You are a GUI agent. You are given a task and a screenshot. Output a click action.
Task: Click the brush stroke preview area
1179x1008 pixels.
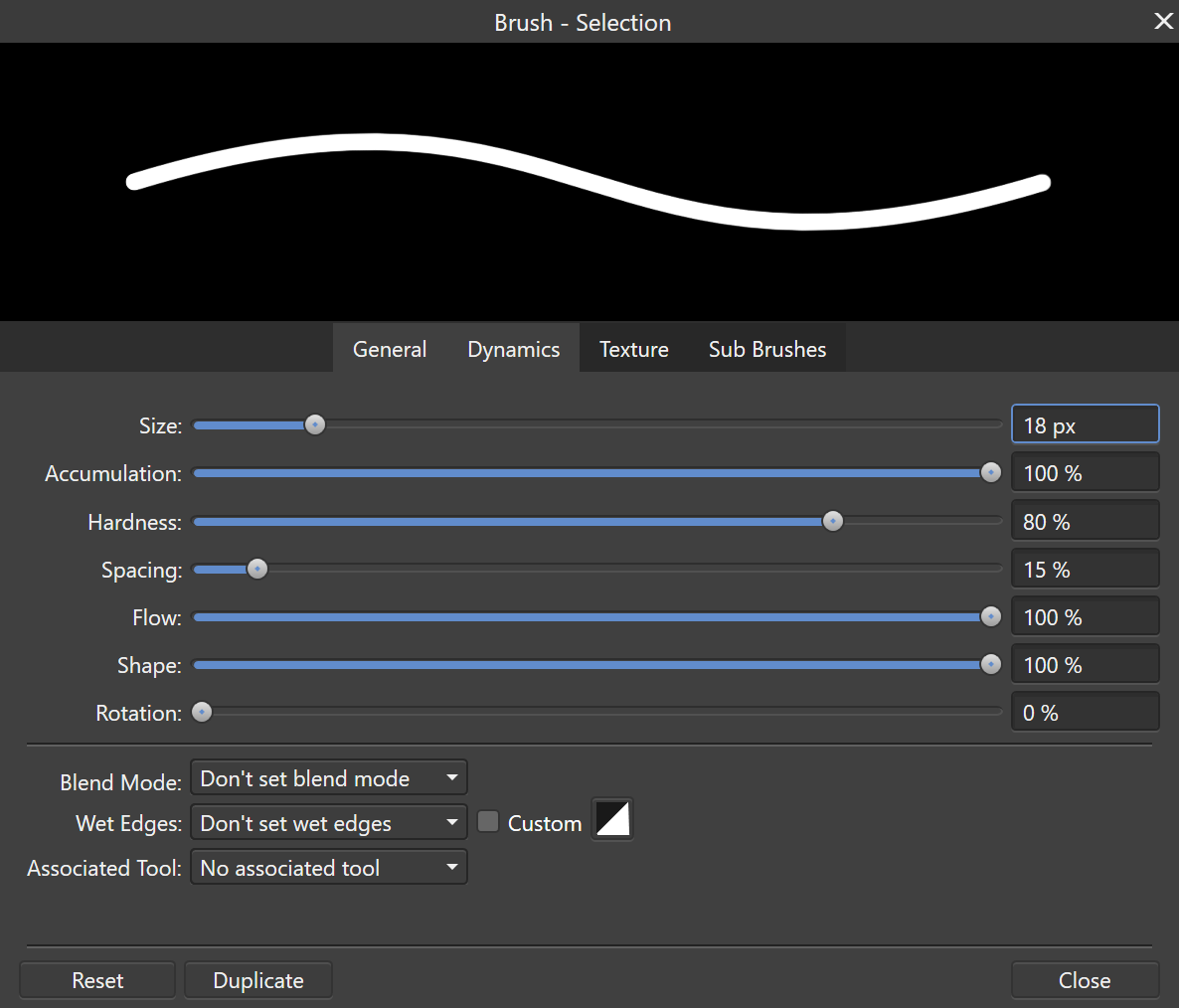(589, 181)
